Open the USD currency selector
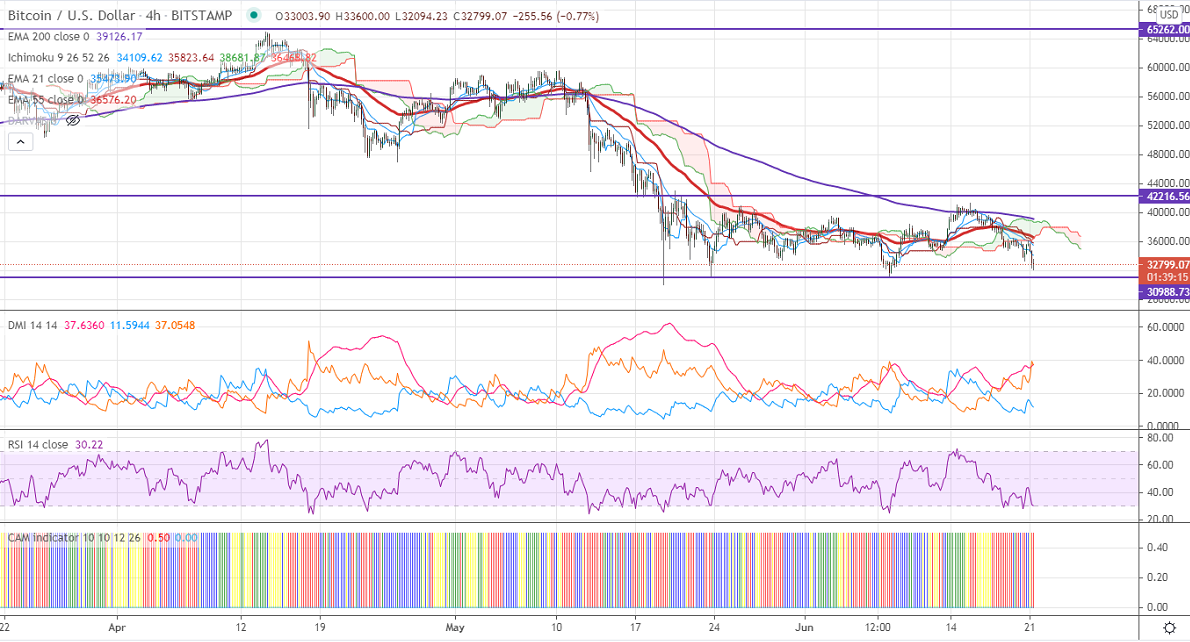 click(x=1169, y=14)
